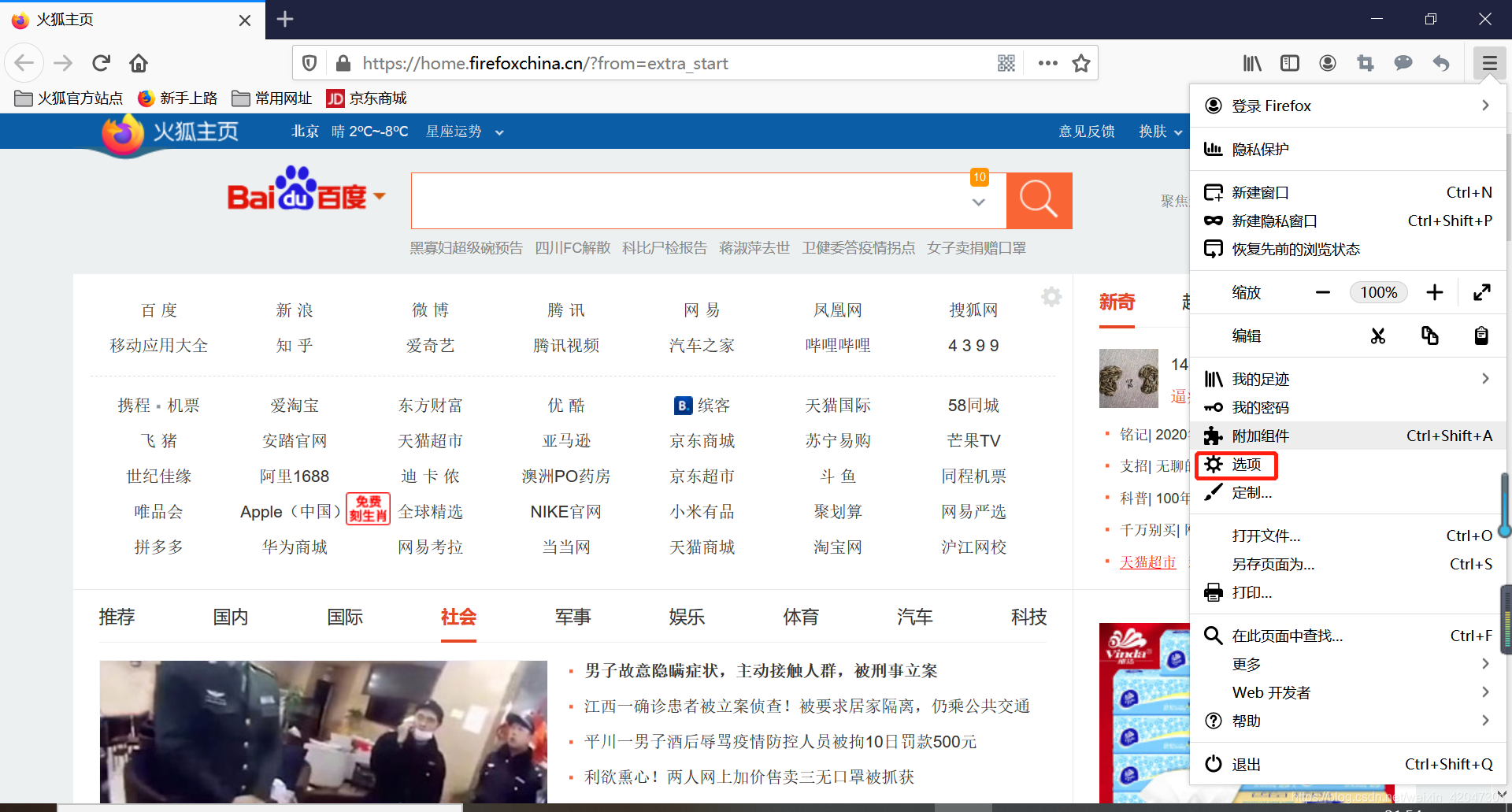Click the copy icon in edit row

1430,336
